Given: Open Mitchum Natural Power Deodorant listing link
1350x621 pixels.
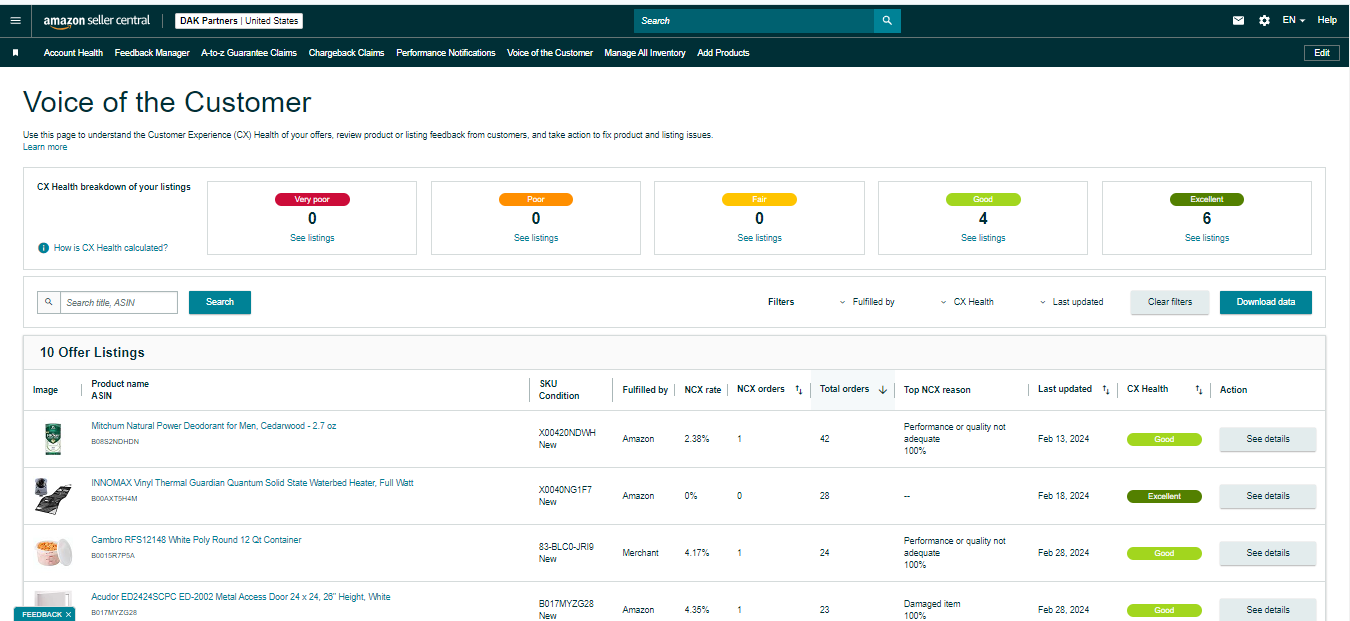Looking at the screenshot, I should click(214, 426).
